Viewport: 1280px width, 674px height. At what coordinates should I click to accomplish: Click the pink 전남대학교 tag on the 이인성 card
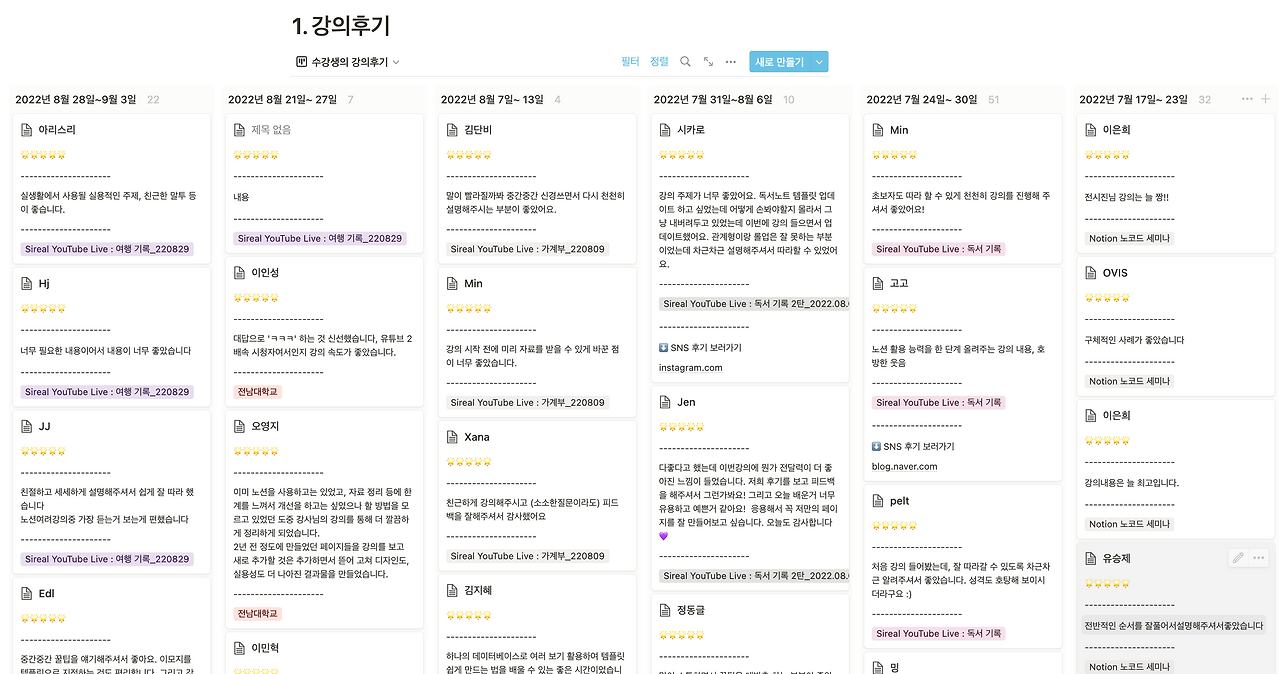click(258, 392)
